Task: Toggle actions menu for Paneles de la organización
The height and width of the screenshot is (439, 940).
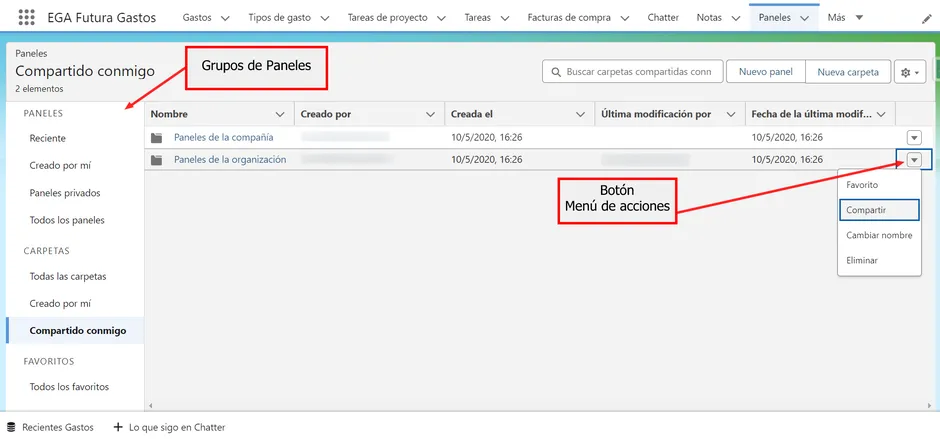Action: coord(914,160)
